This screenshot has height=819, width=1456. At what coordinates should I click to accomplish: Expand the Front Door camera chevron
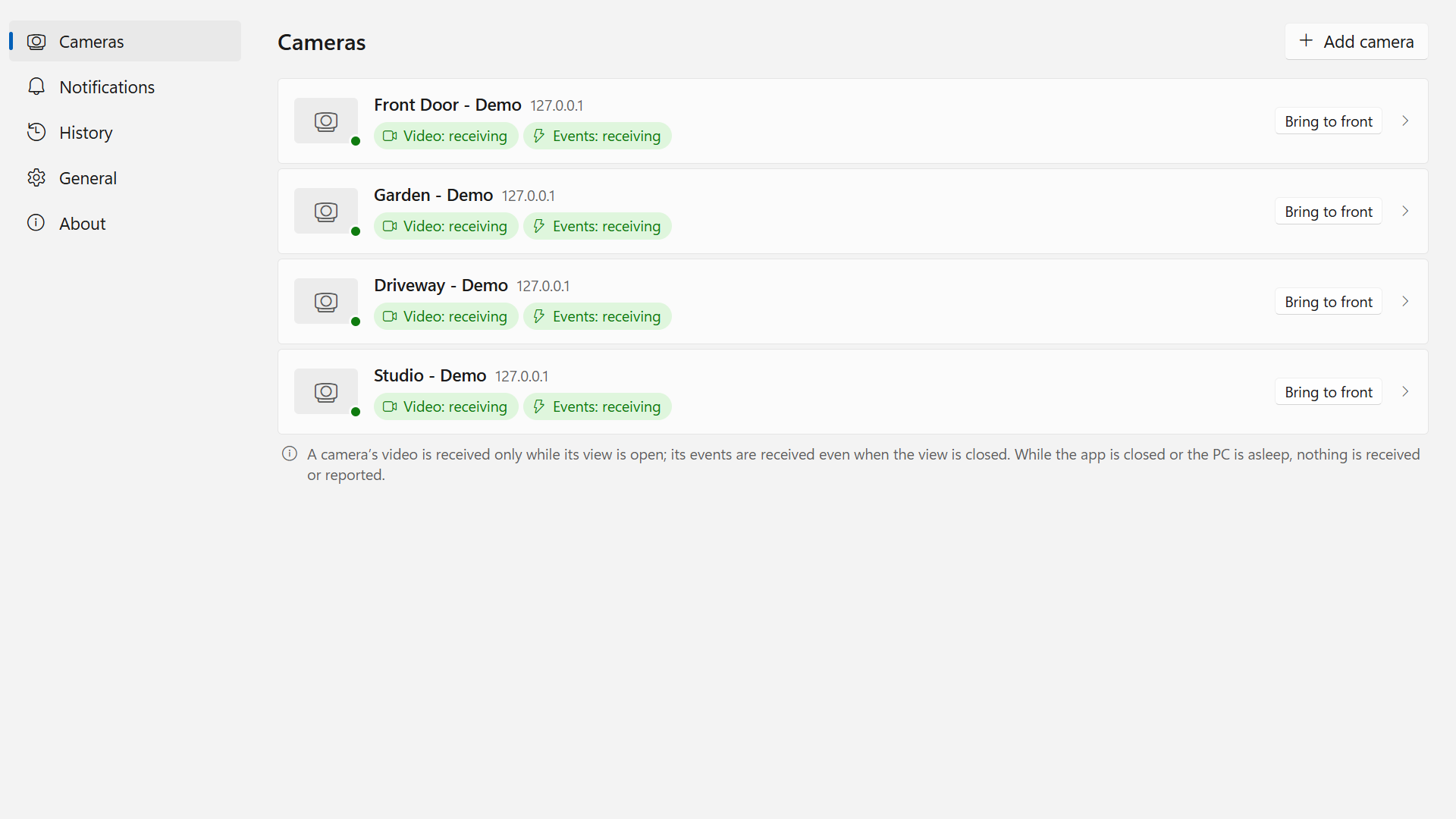[1405, 121]
